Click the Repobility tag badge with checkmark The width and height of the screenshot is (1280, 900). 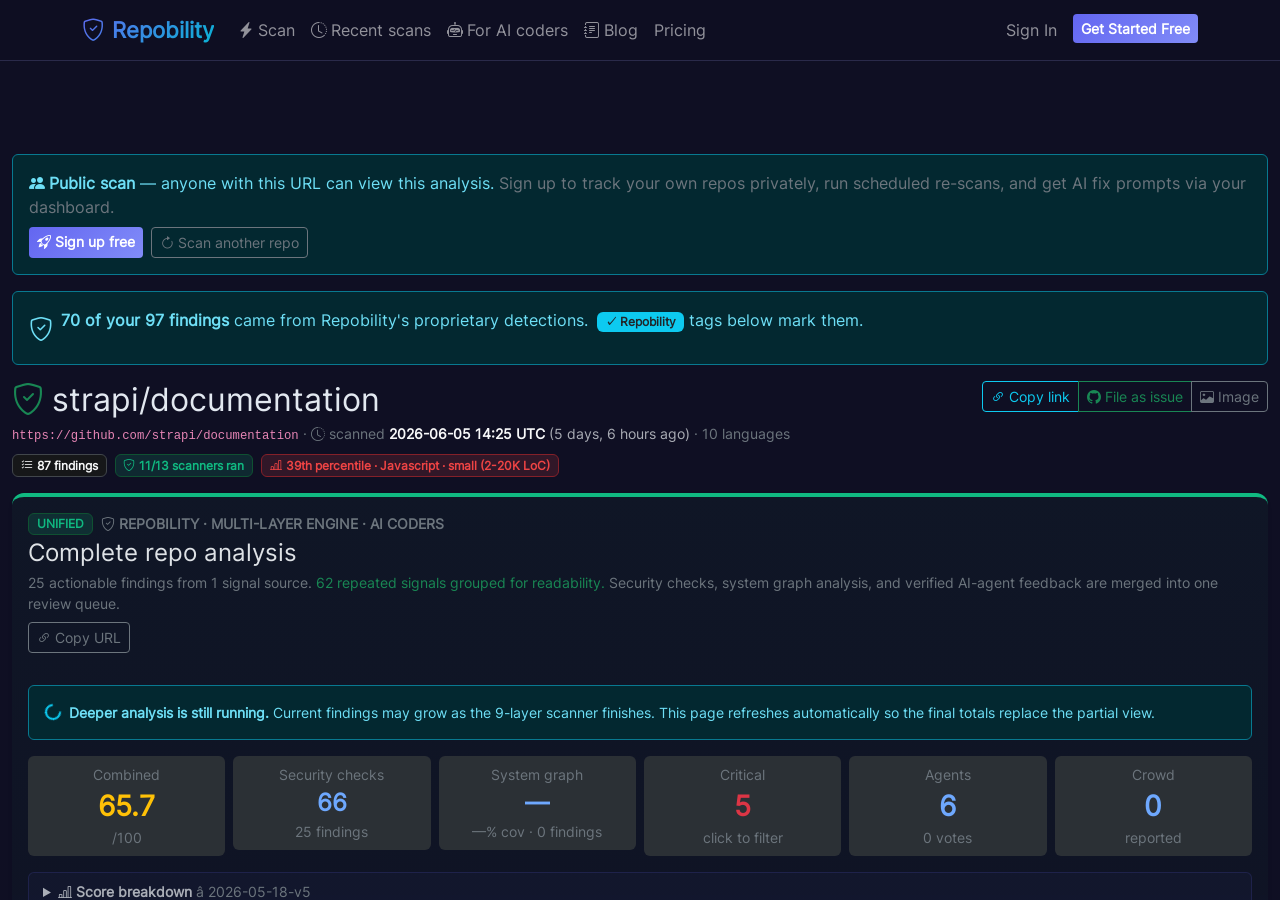click(640, 321)
